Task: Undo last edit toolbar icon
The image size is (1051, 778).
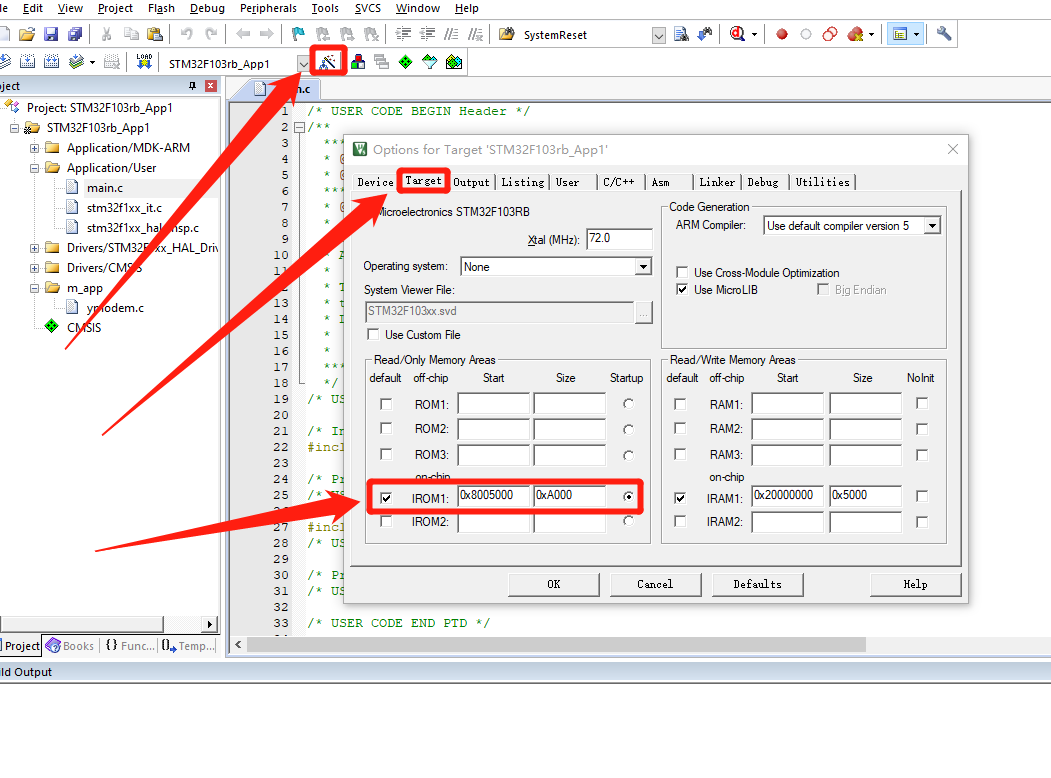Action: coord(186,34)
